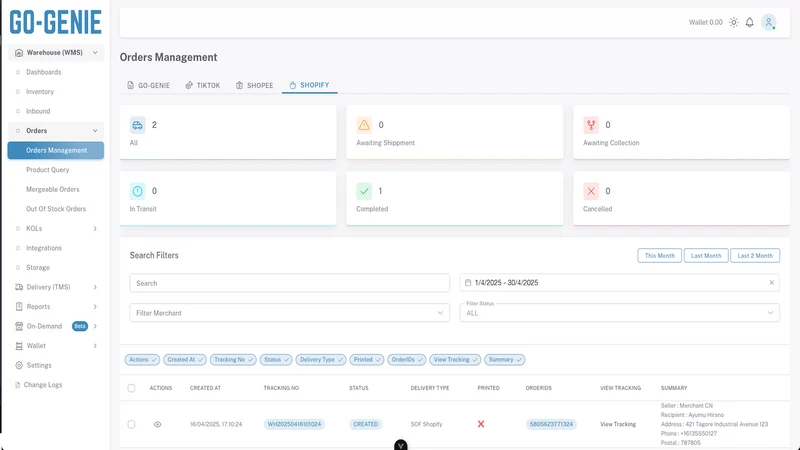The image size is (800, 450).
Task: Click the truck icon on All card
Action: (137, 125)
